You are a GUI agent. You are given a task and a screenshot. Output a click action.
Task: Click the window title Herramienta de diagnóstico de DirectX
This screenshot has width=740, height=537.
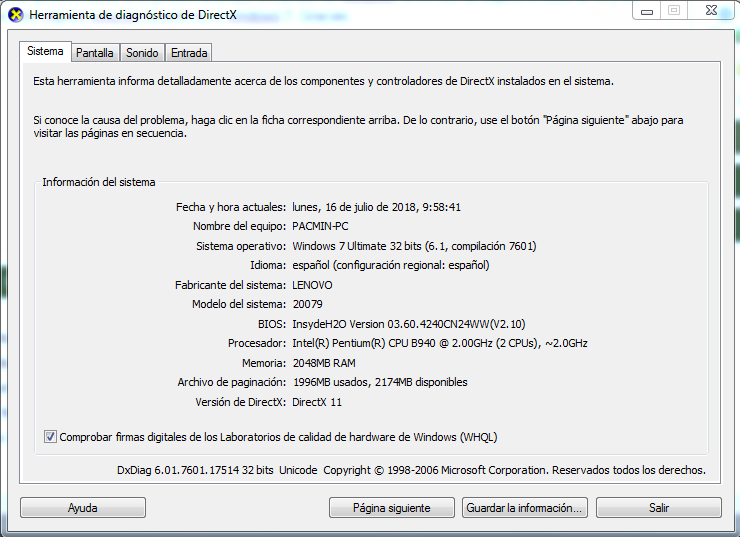point(133,15)
